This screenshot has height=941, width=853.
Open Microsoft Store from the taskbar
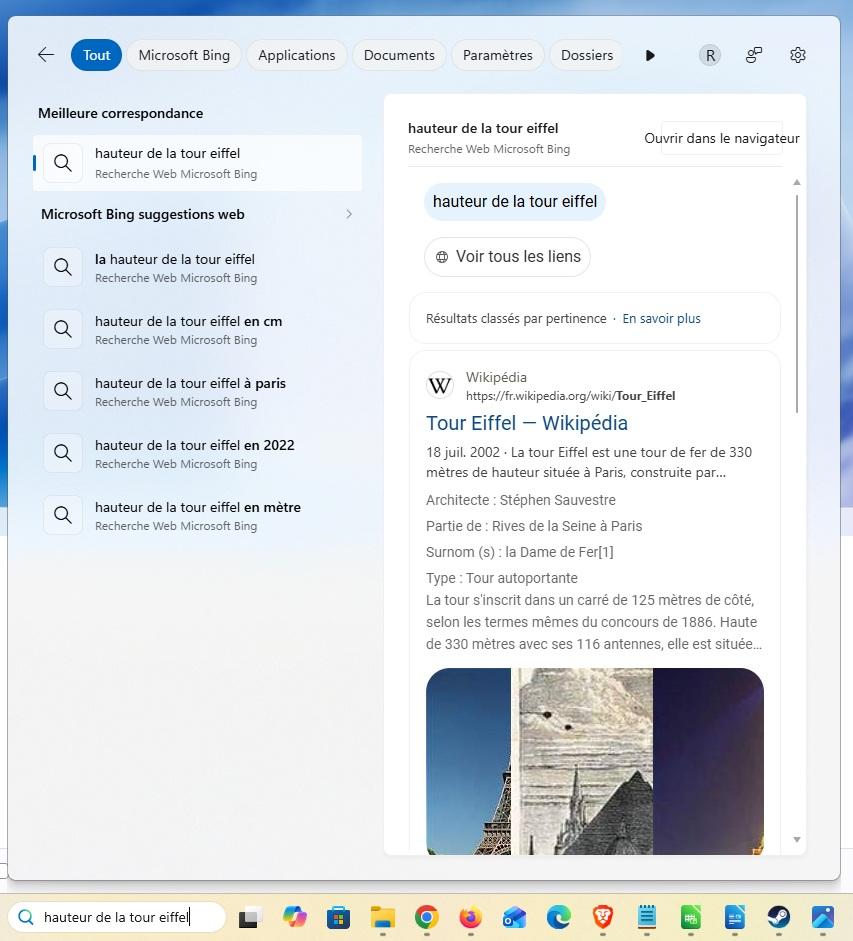point(338,918)
